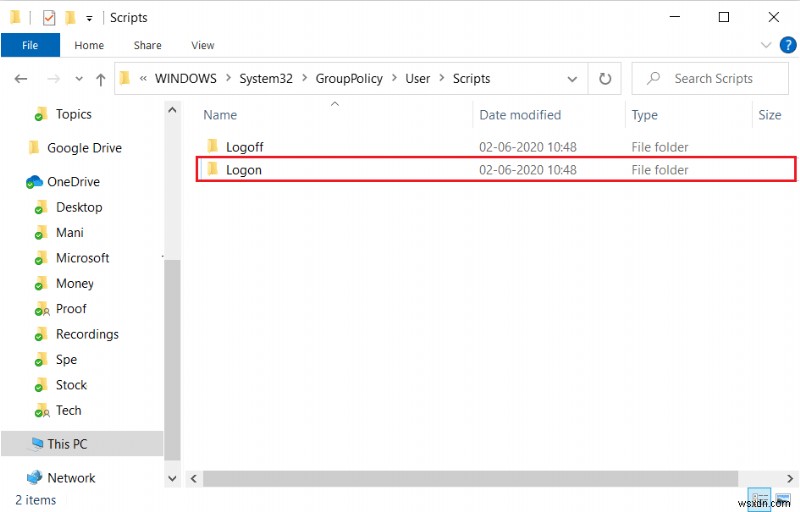Select OneDrive in the navigation pane
Viewport: 800px width, 512px height.
(x=73, y=182)
